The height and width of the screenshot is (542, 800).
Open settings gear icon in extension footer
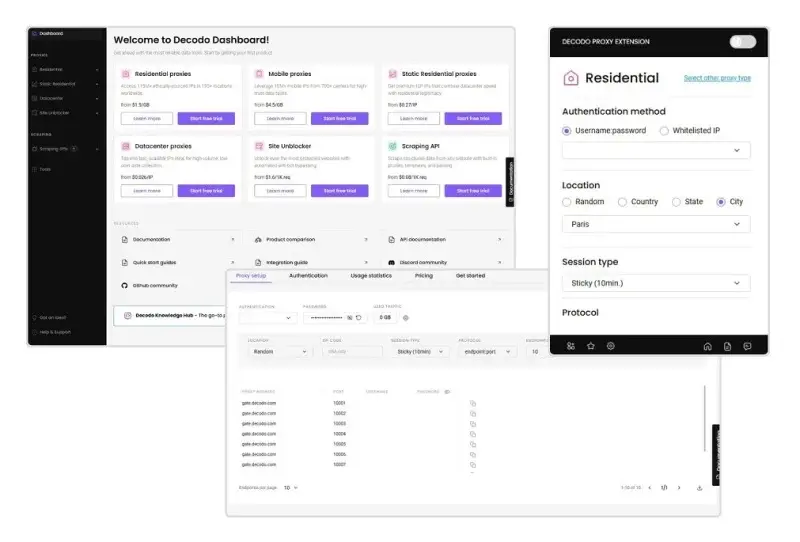pos(611,346)
